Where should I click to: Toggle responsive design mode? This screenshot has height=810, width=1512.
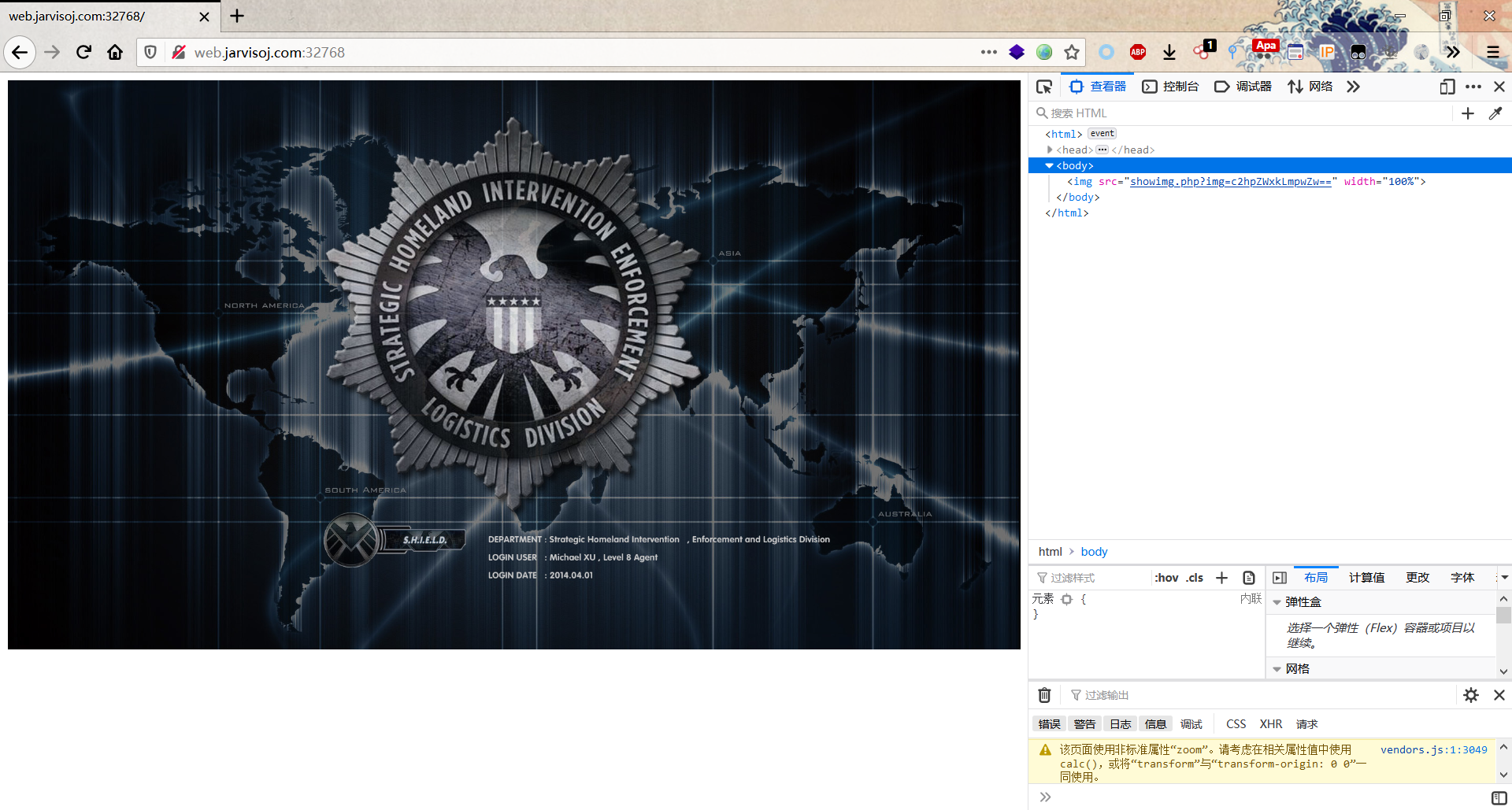tap(1447, 87)
